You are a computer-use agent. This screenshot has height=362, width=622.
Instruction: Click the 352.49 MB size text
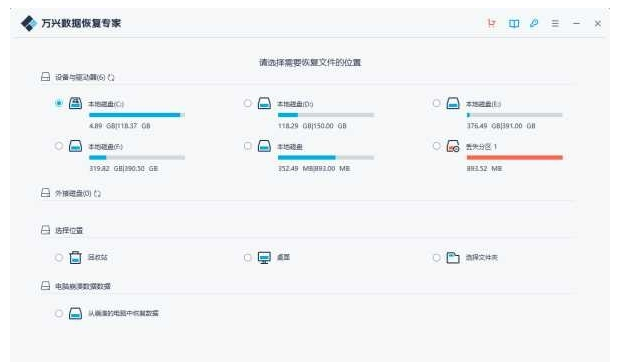pos(314,169)
